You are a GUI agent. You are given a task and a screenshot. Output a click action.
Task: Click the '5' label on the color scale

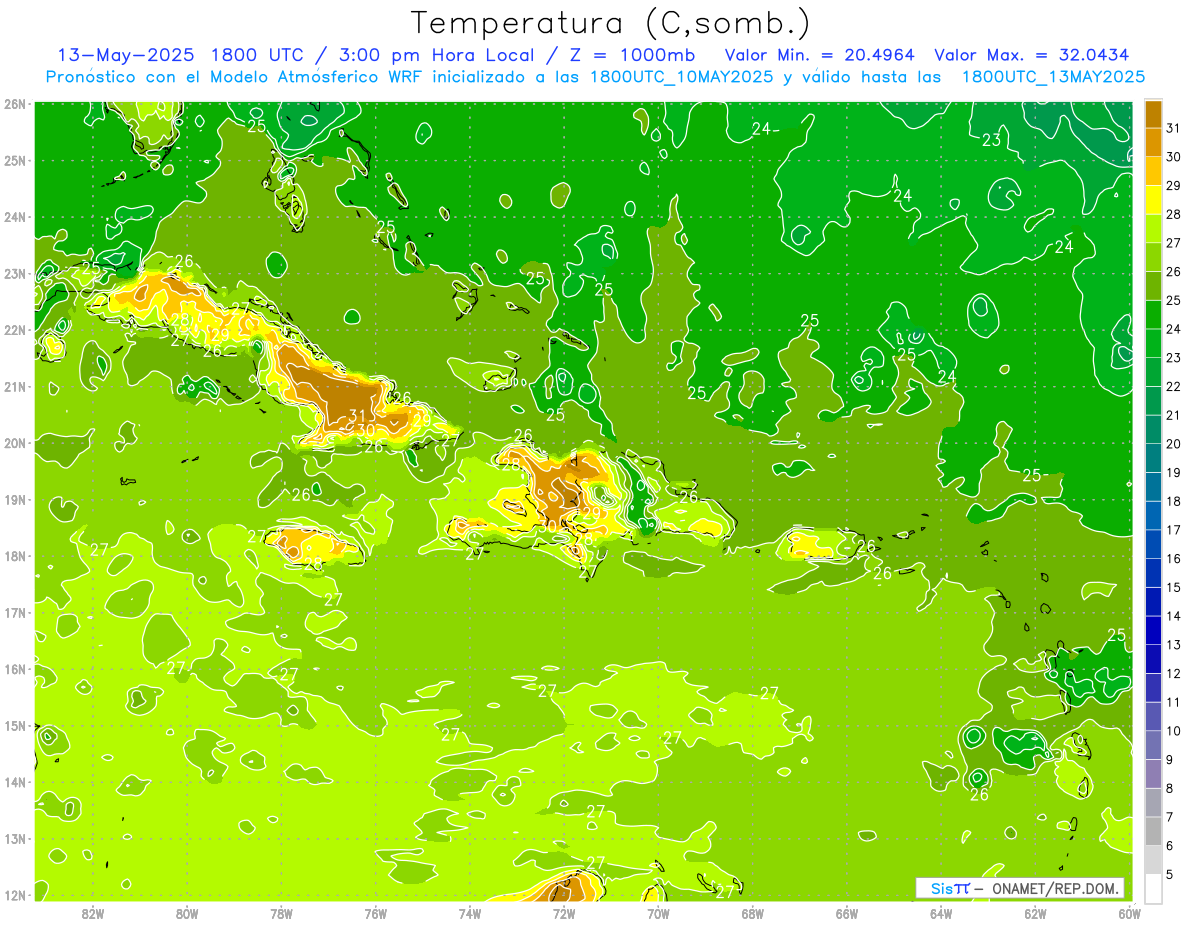(1170, 874)
